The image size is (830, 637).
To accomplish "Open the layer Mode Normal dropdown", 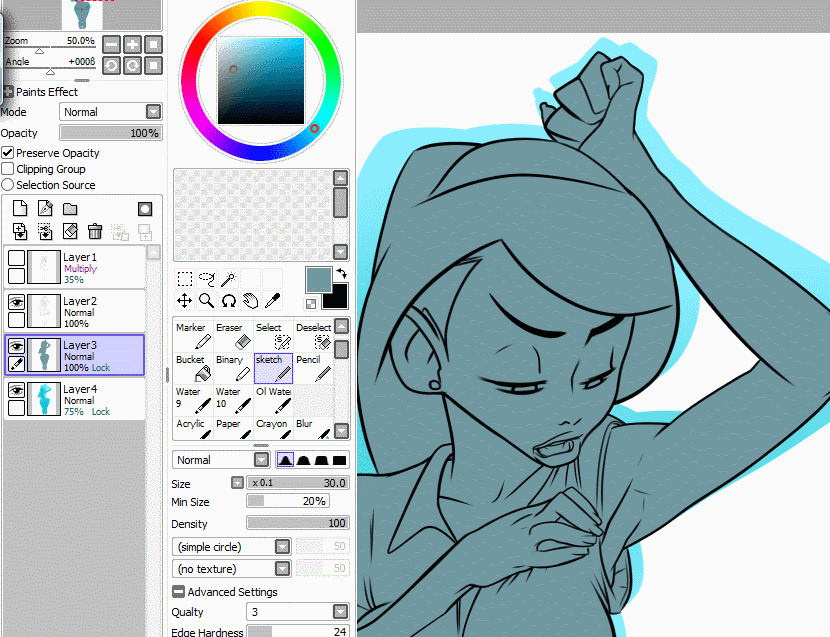I will 111,112.
